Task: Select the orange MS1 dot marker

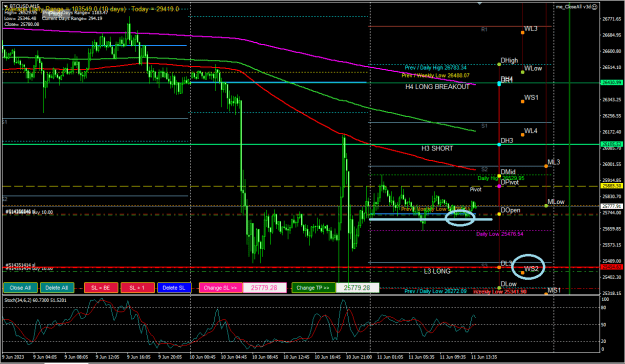Action: coord(546,294)
